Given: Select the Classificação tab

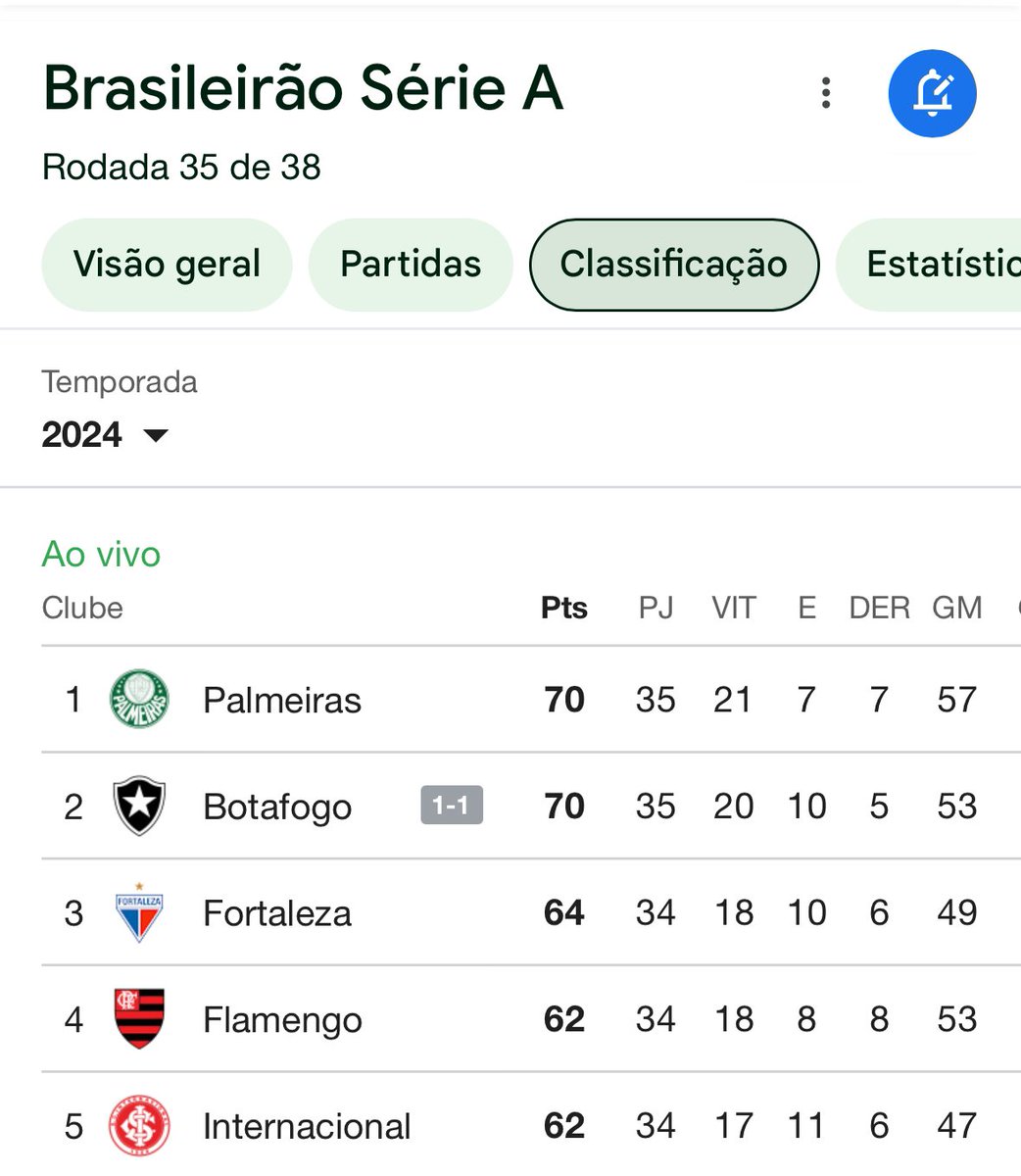Looking at the screenshot, I should (x=674, y=265).
